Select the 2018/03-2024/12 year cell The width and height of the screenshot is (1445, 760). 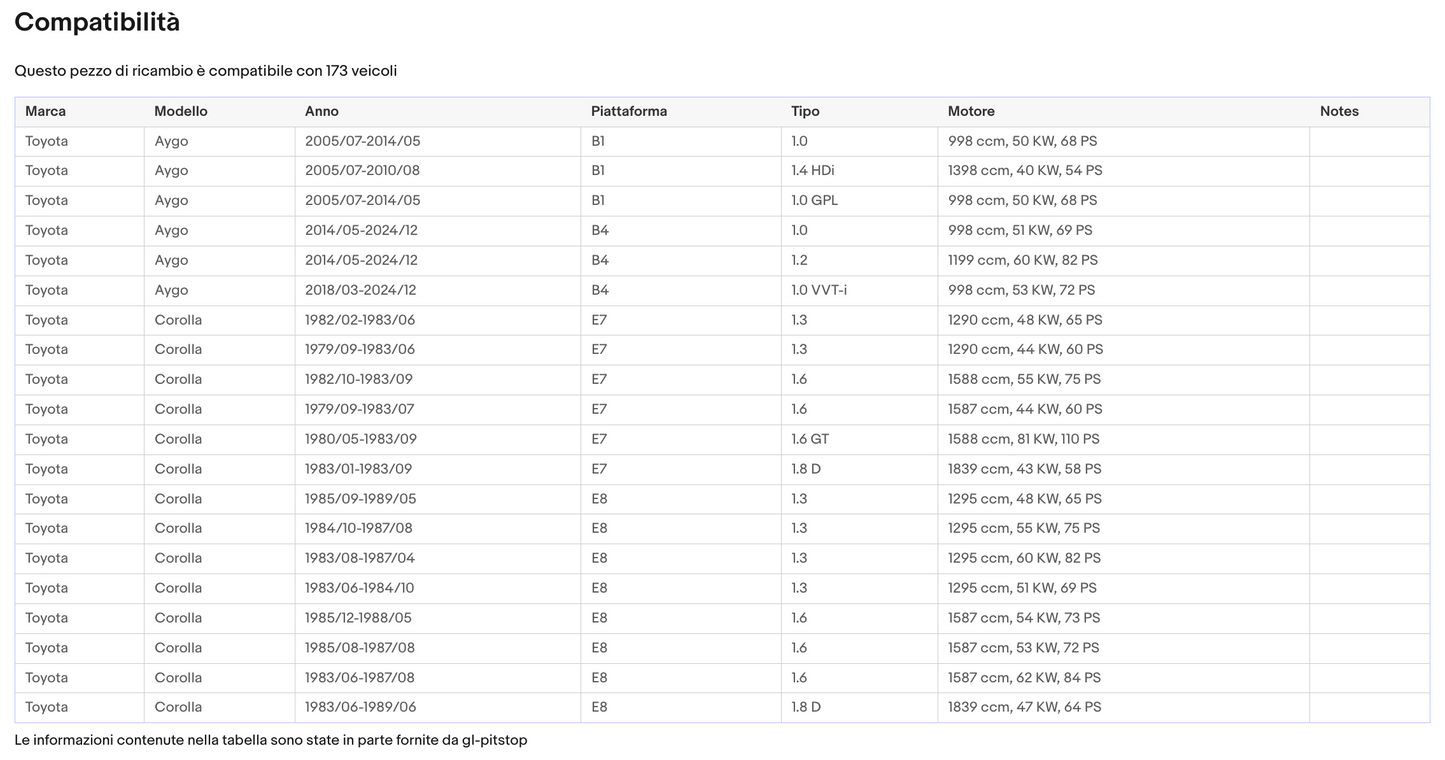tap(438, 290)
